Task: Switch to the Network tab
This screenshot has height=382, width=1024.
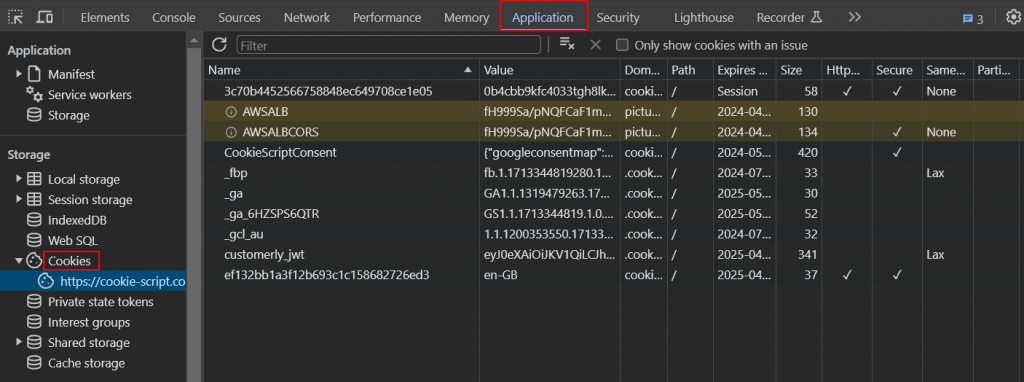Action: coord(306,18)
